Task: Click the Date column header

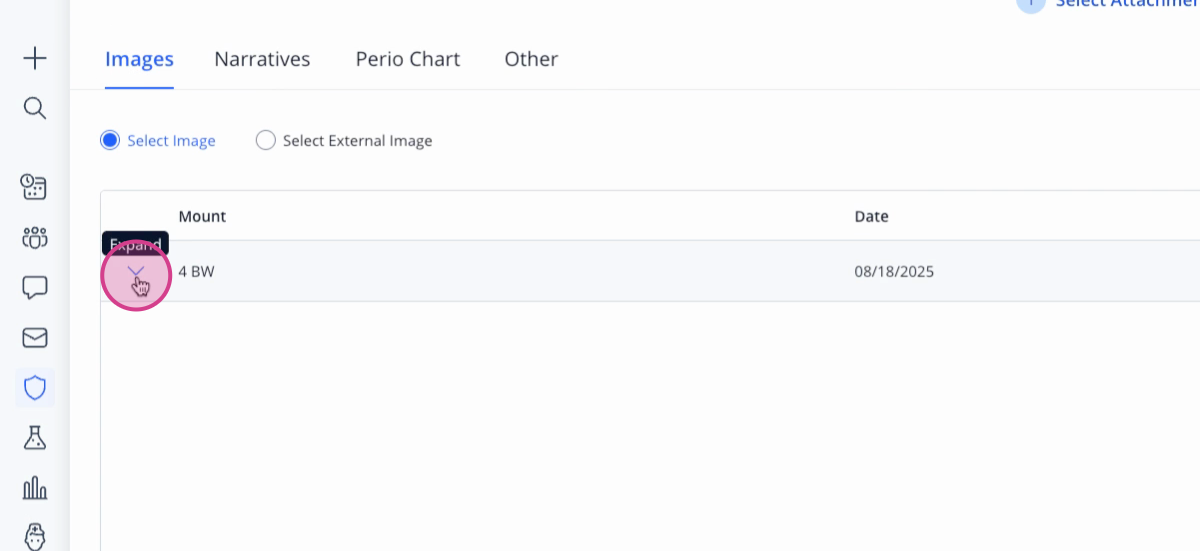Action: pyautogui.click(x=871, y=216)
